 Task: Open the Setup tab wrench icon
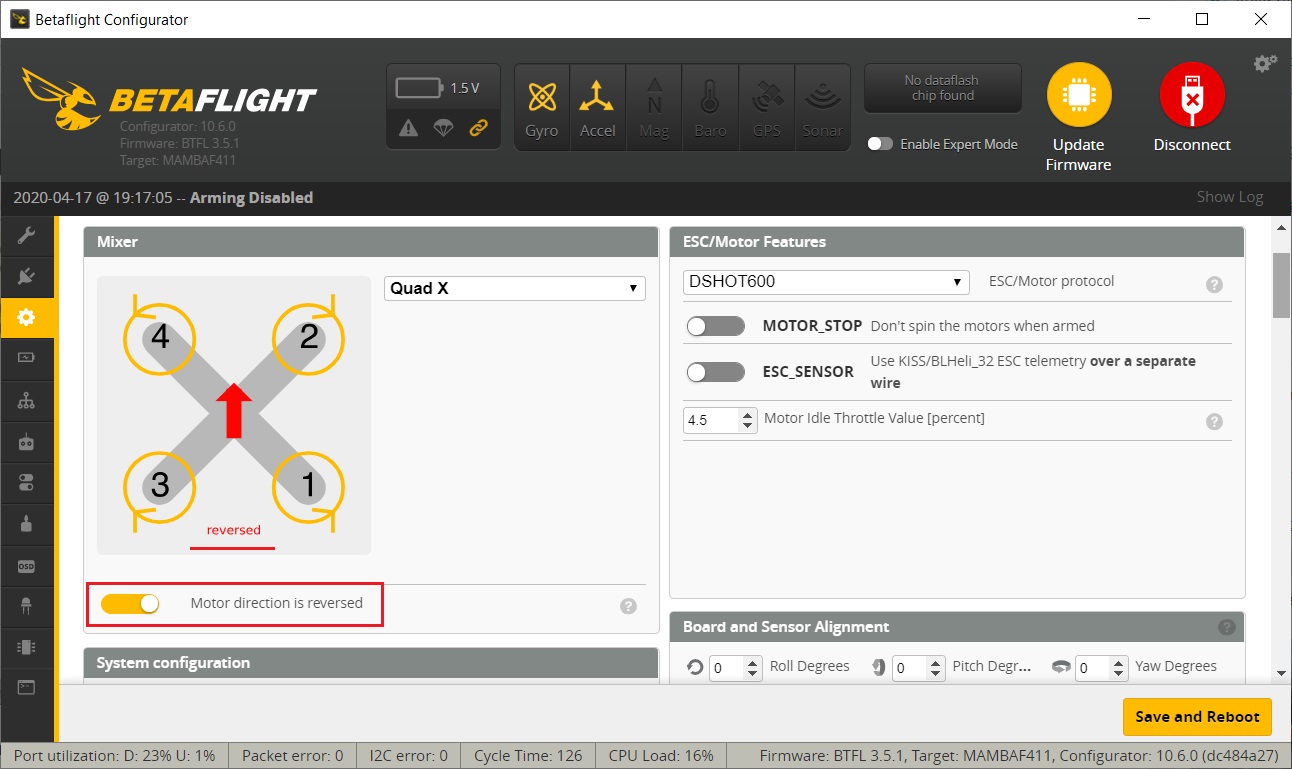click(x=26, y=235)
